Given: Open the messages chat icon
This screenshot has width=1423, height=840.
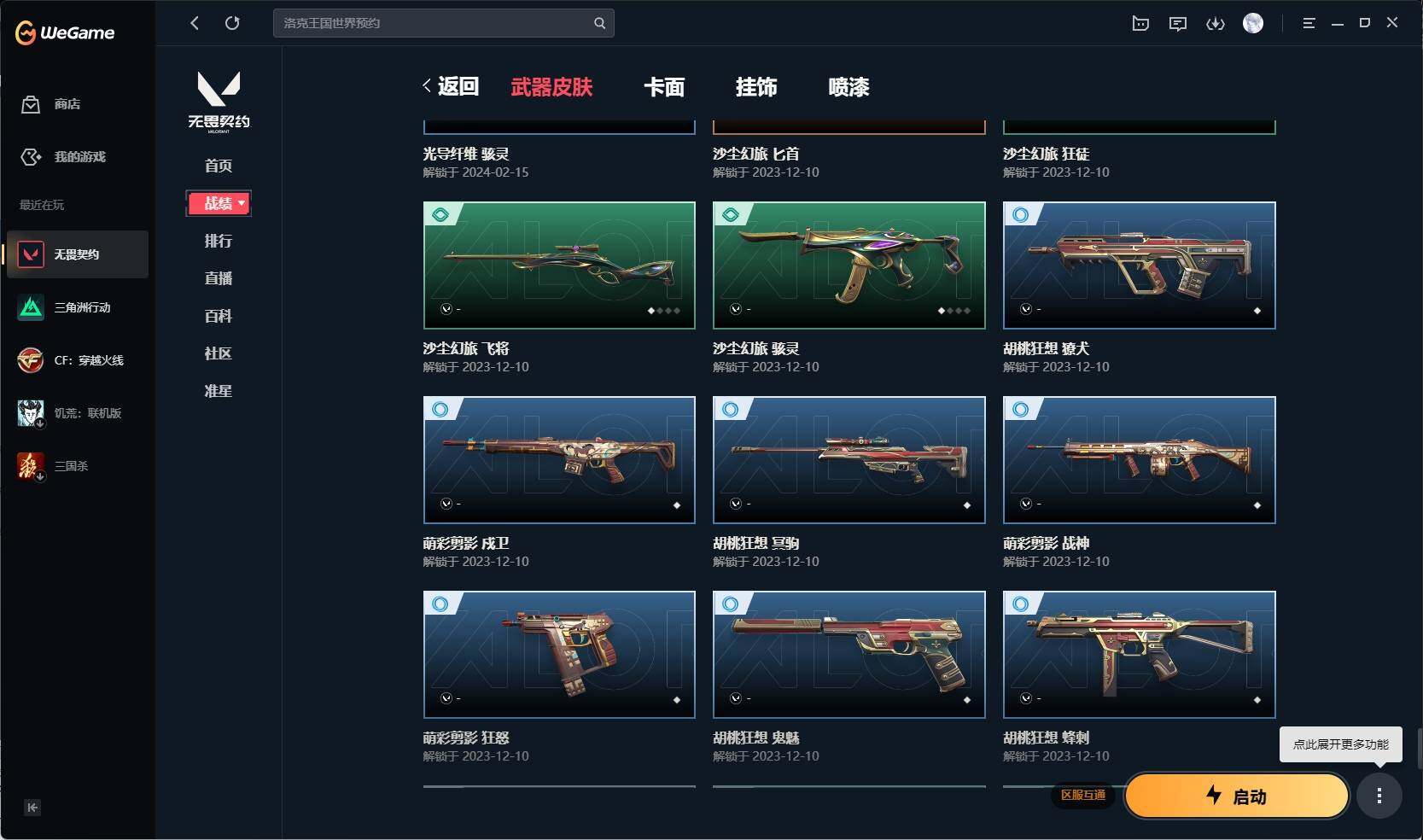Looking at the screenshot, I should point(1177,24).
